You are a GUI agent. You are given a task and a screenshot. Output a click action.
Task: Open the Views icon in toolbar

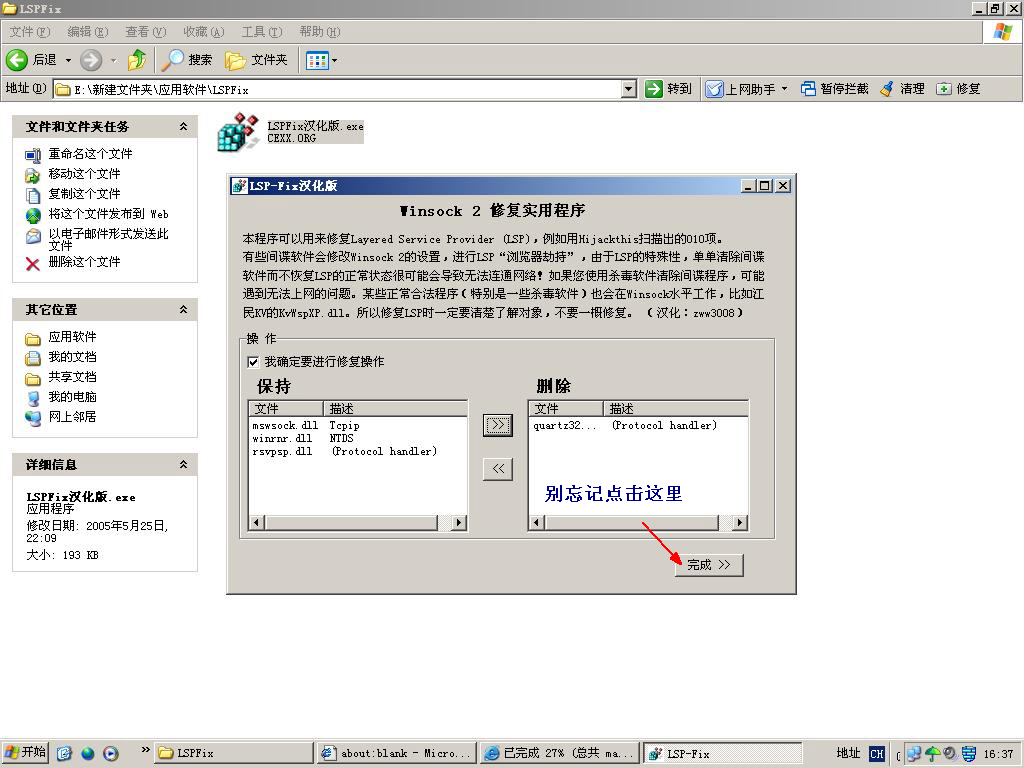(317, 61)
